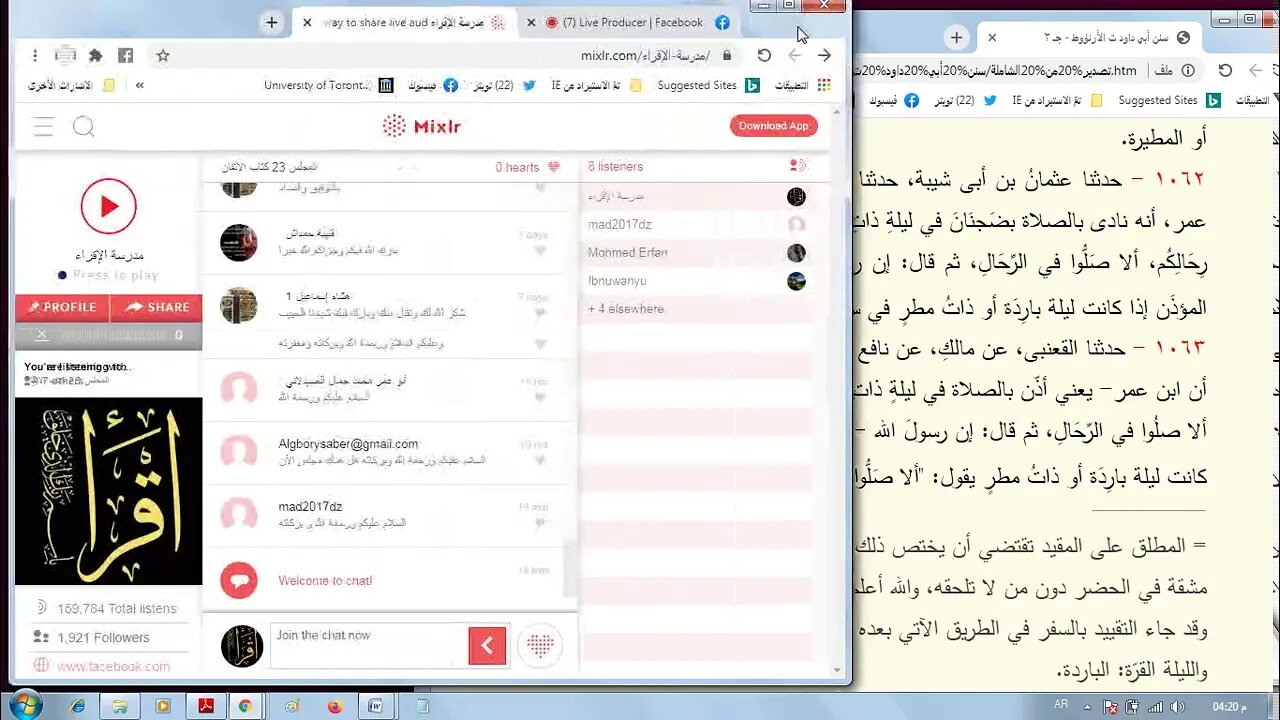Open Suggested Sites bookmark in Sunan window

tap(1169, 100)
